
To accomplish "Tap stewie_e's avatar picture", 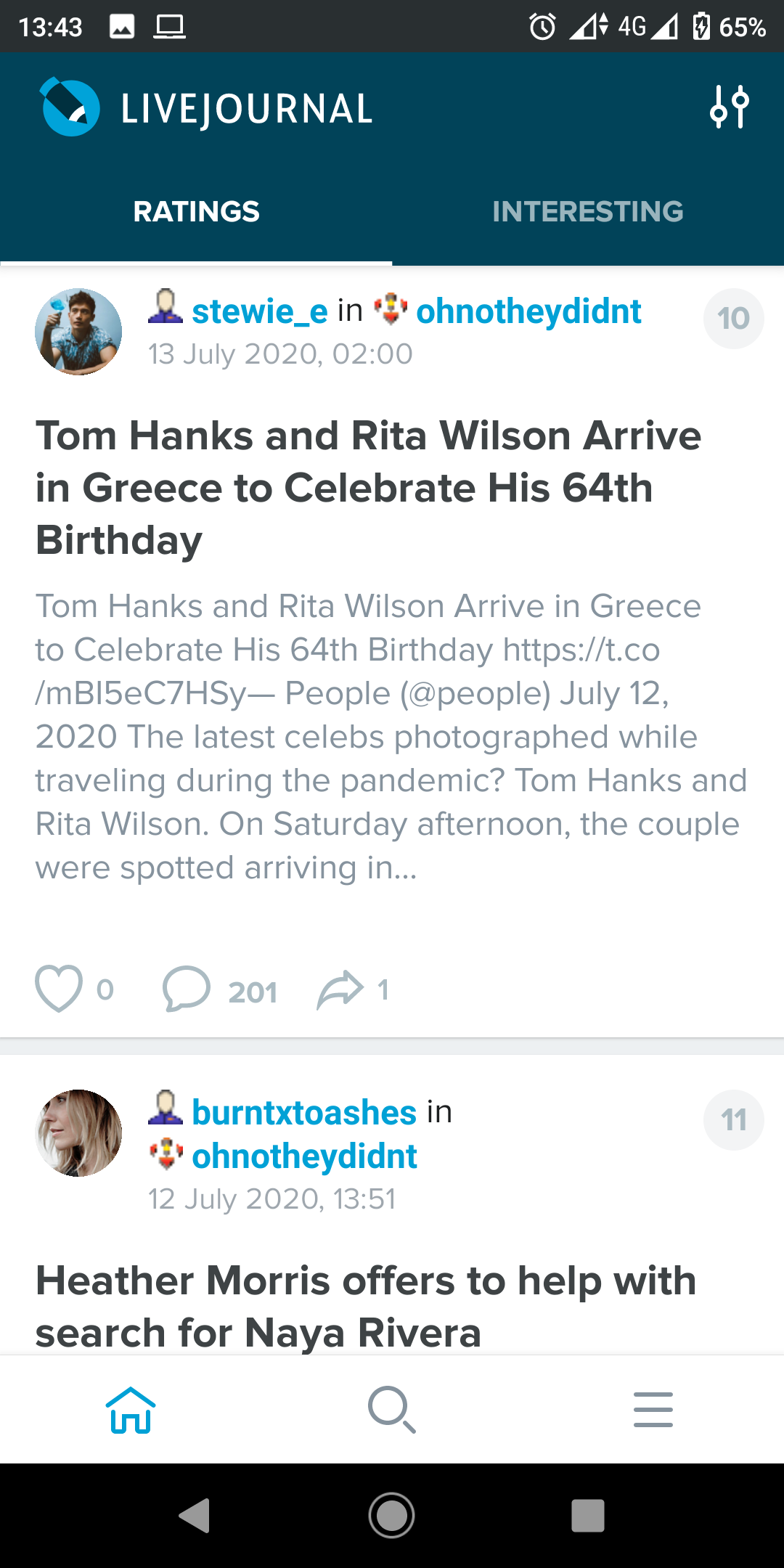I will click(78, 332).
